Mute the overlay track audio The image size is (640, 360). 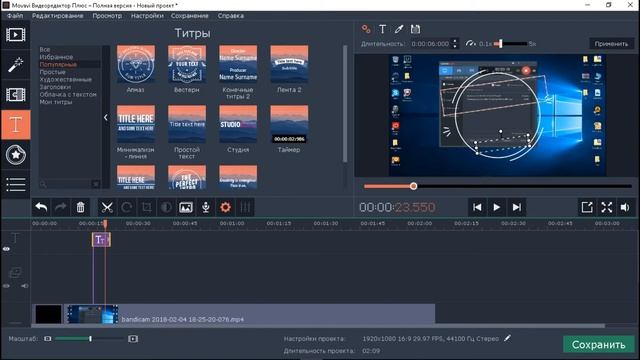tap(25, 286)
